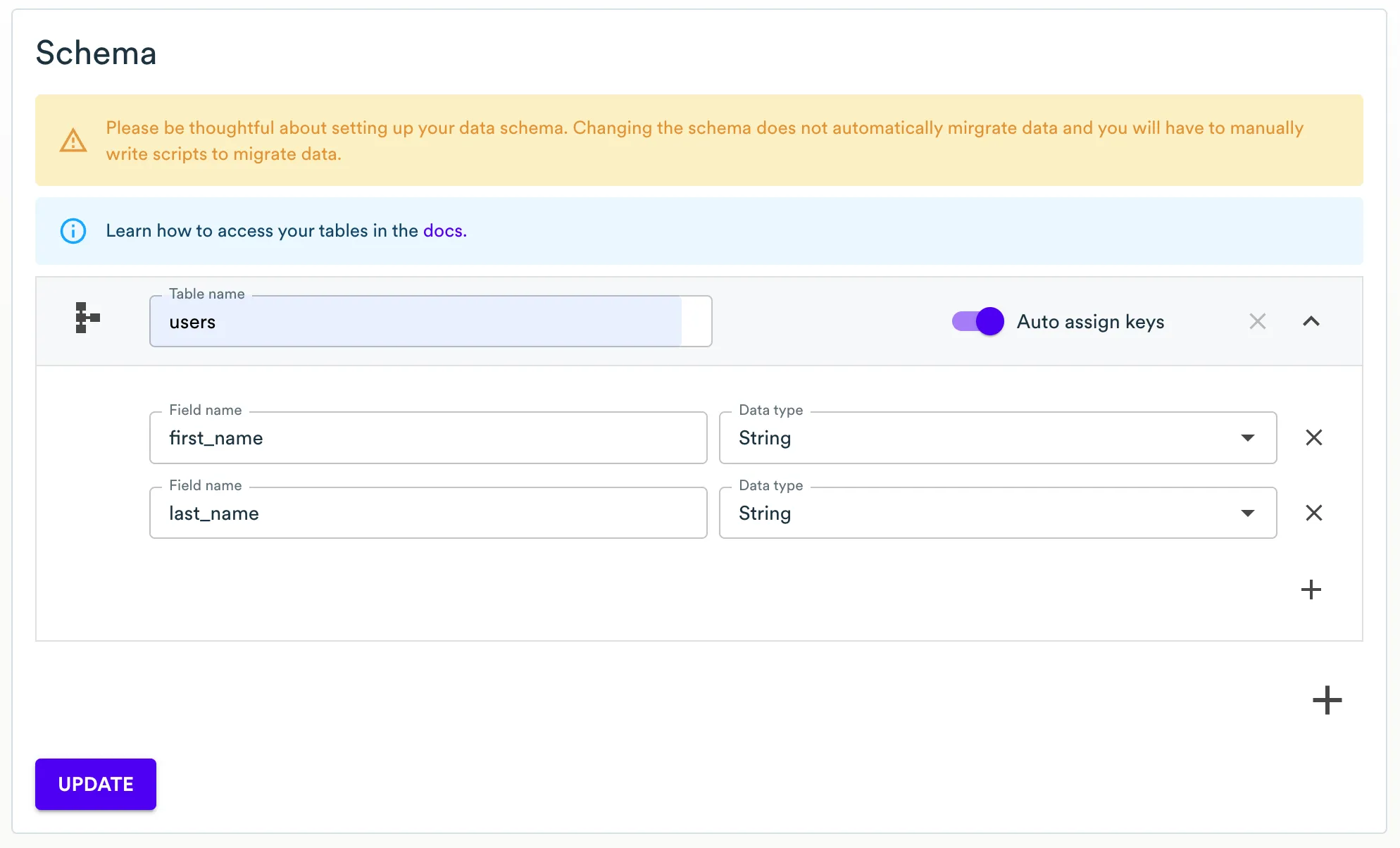Click the blue info circle icon
The width and height of the screenshot is (1400, 848).
pyautogui.click(x=73, y=231)
